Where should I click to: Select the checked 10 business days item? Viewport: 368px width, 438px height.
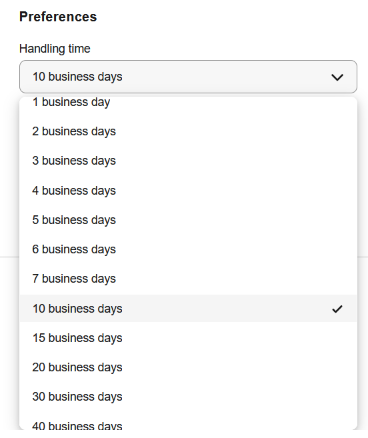click(x=188, y=308)
